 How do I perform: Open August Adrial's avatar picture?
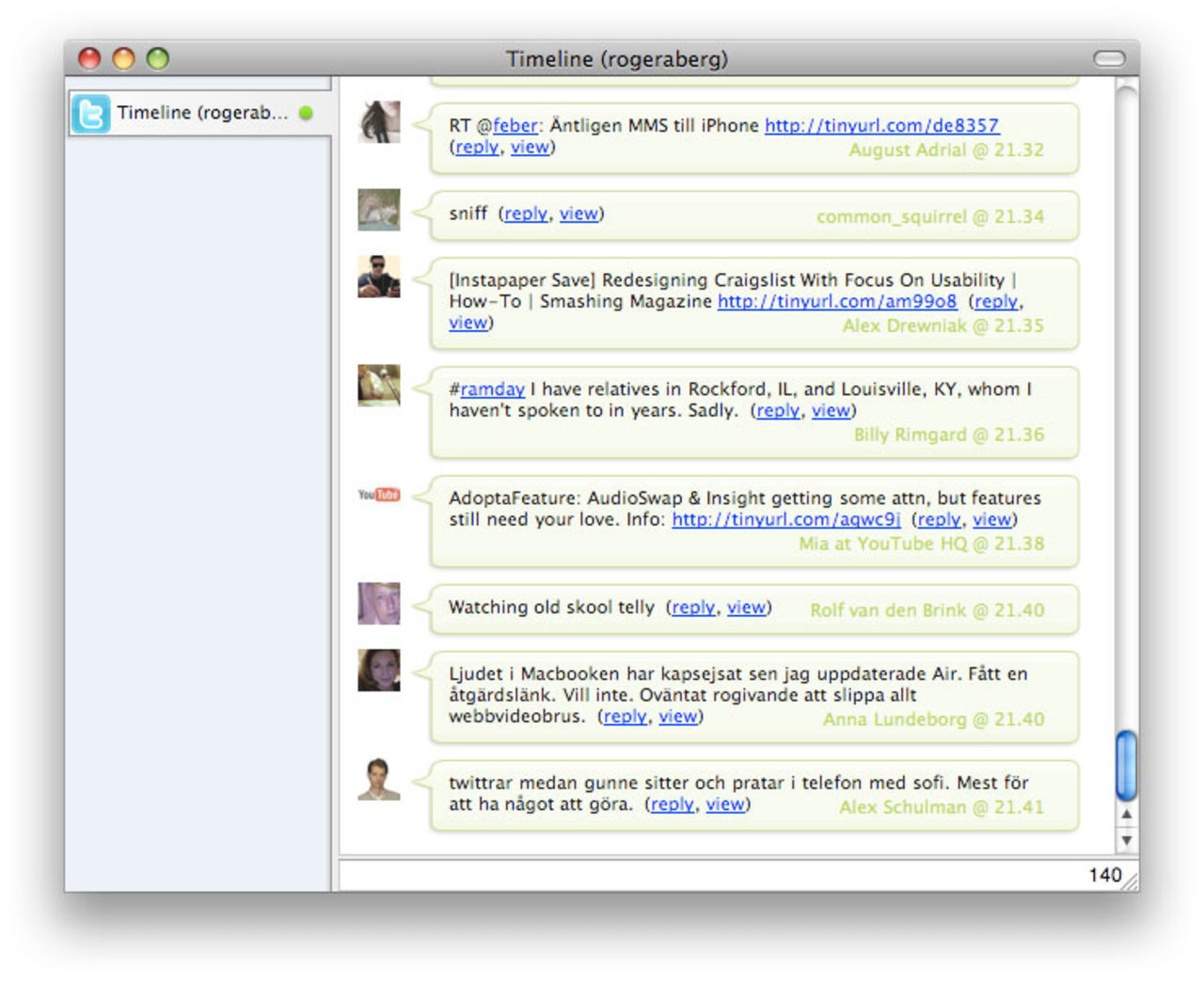[x=379, y=122]
